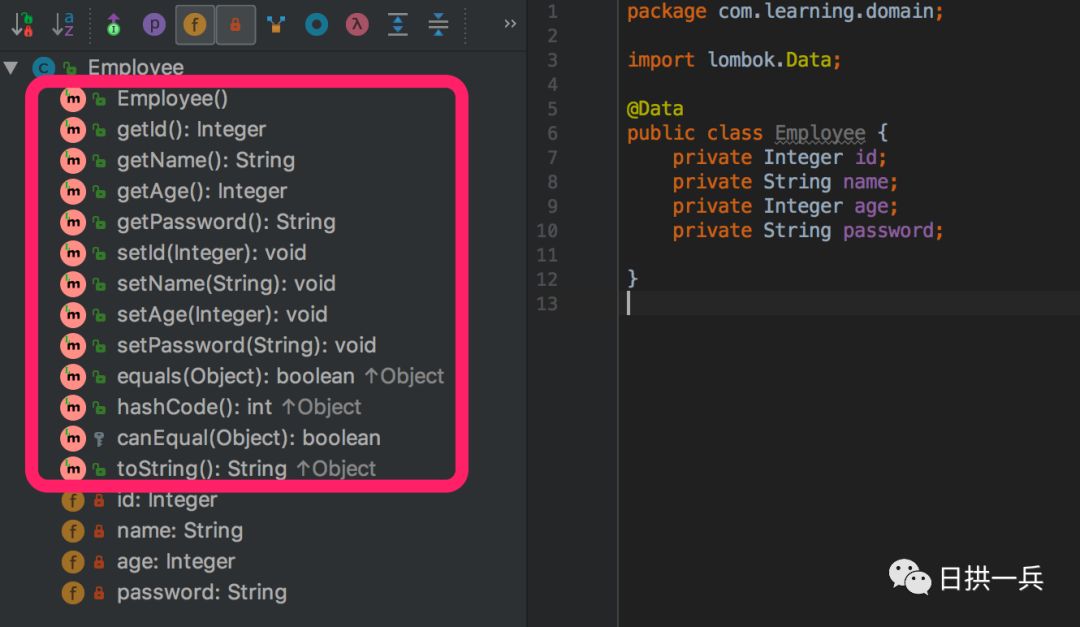Select getPassword(): String method

click(x=226, y=222)
